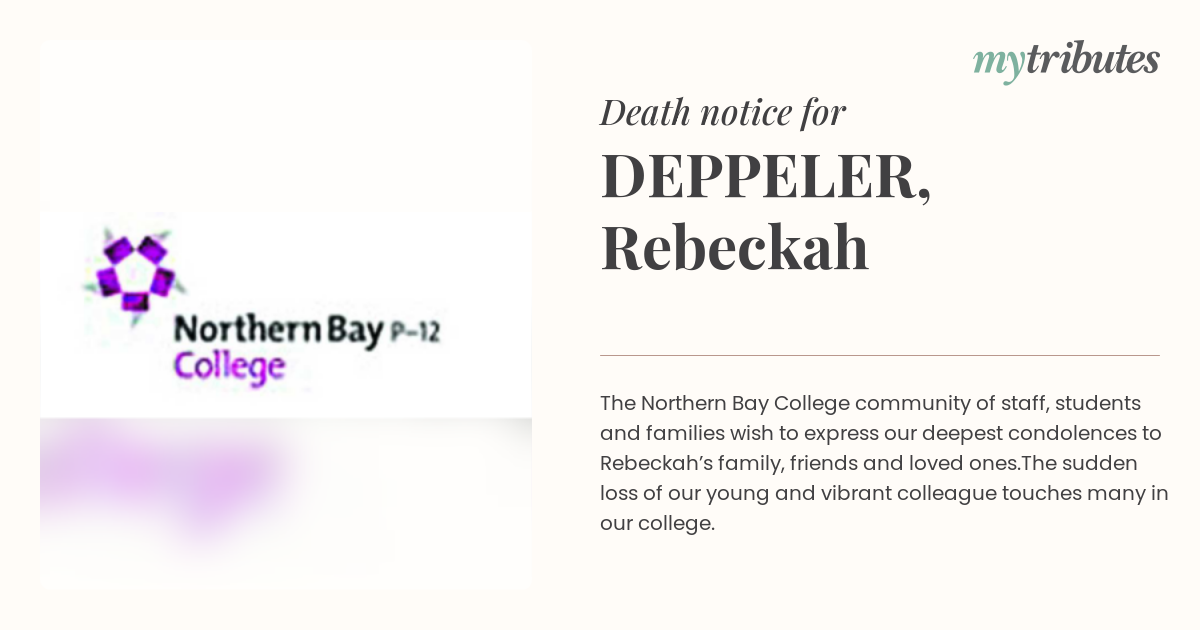The width and height of the screenshot is (1200, 630).
Task: Click the horizontal divider under the name
Action: point(880,355)
